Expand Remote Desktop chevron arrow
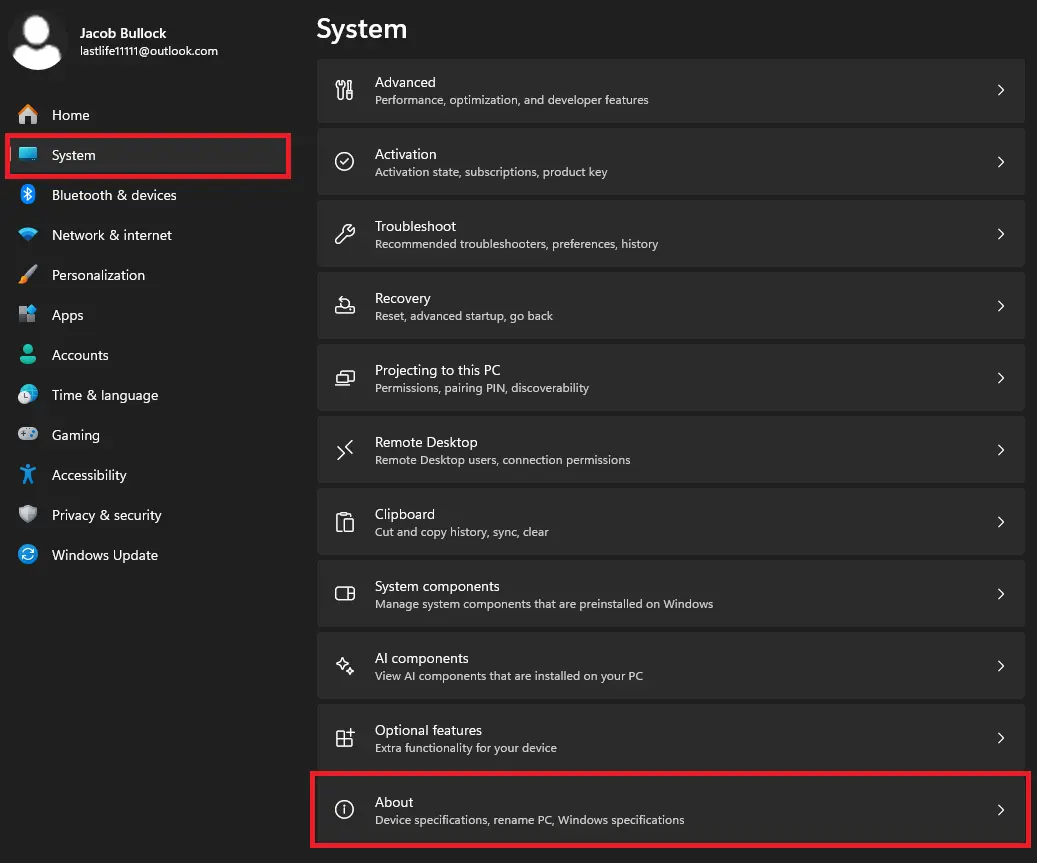This screenshot has height=863, width=1037. (x=1000, y=450)
